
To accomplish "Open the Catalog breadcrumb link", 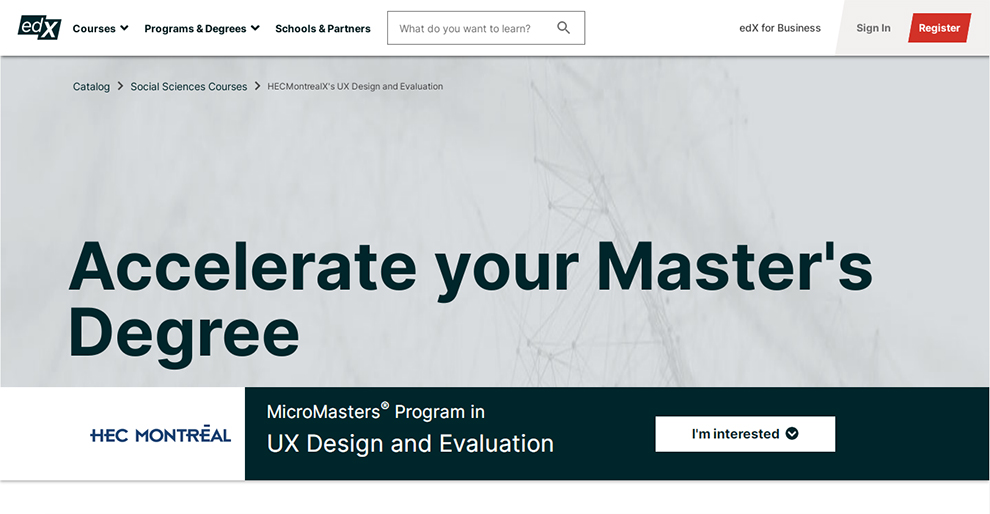I will point(91,87).
